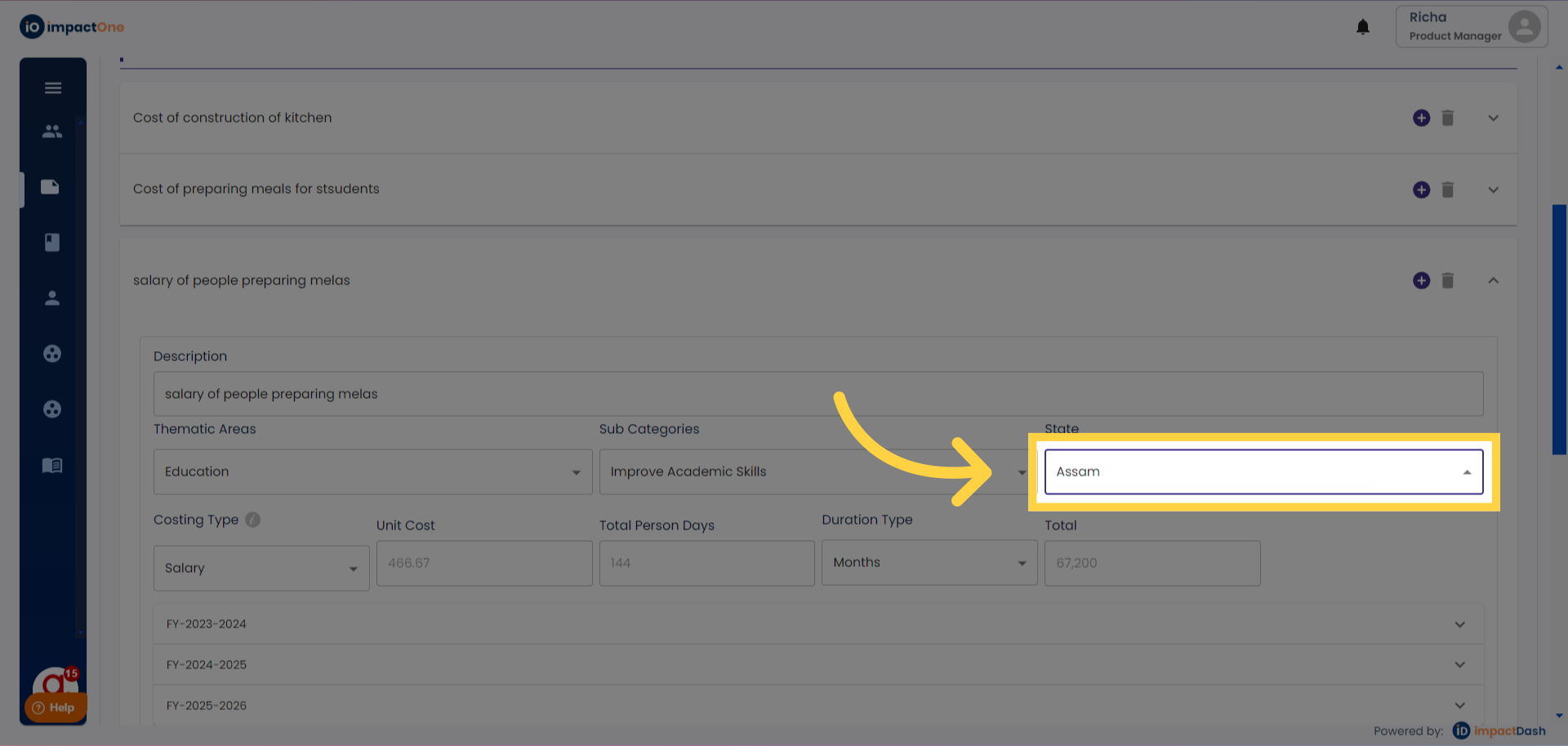Open the people group sidebar icon
The image size is (1568, 746).
(52, 131)
